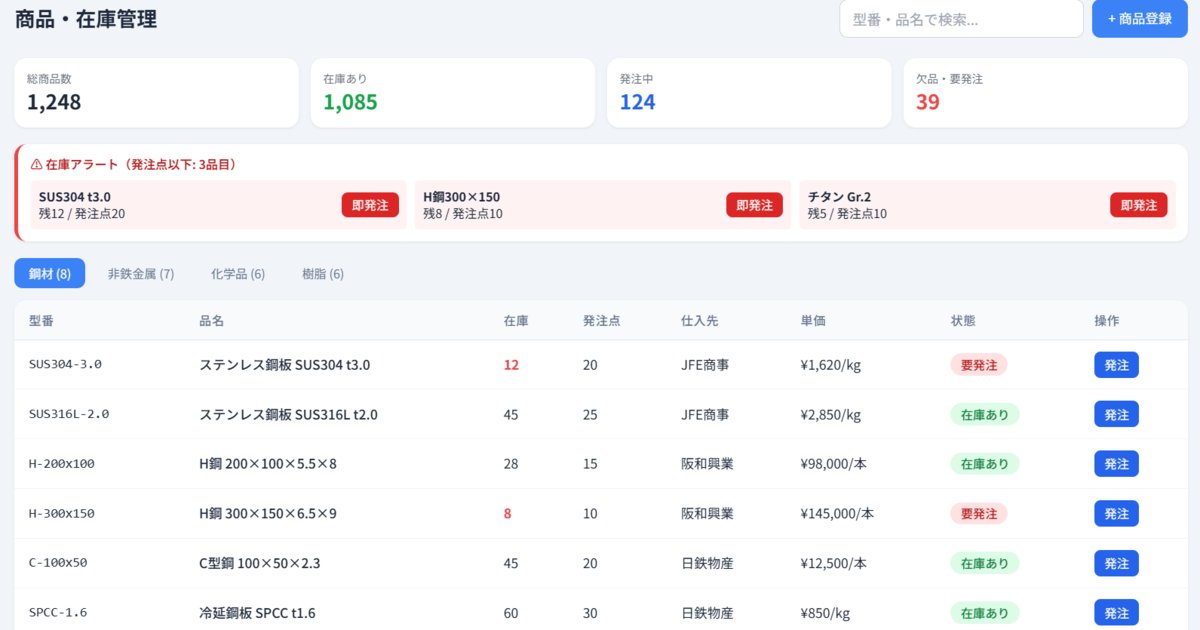Click model number H-300x150

click(x=62, y=513)
